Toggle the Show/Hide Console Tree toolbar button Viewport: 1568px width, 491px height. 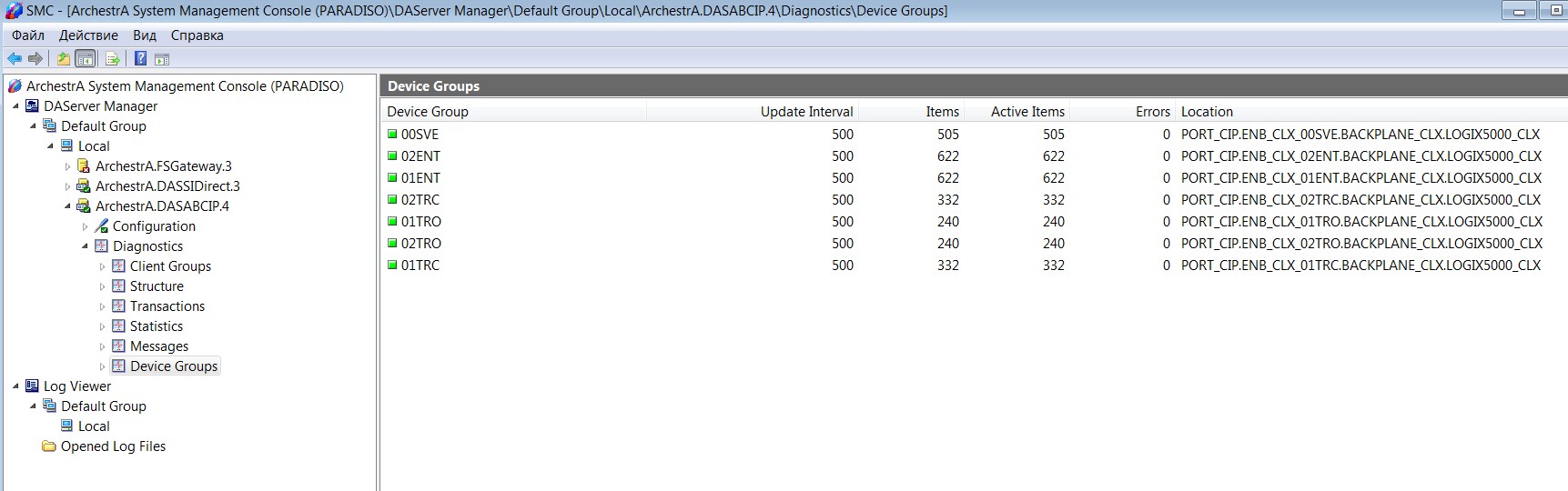coord(85,59)
